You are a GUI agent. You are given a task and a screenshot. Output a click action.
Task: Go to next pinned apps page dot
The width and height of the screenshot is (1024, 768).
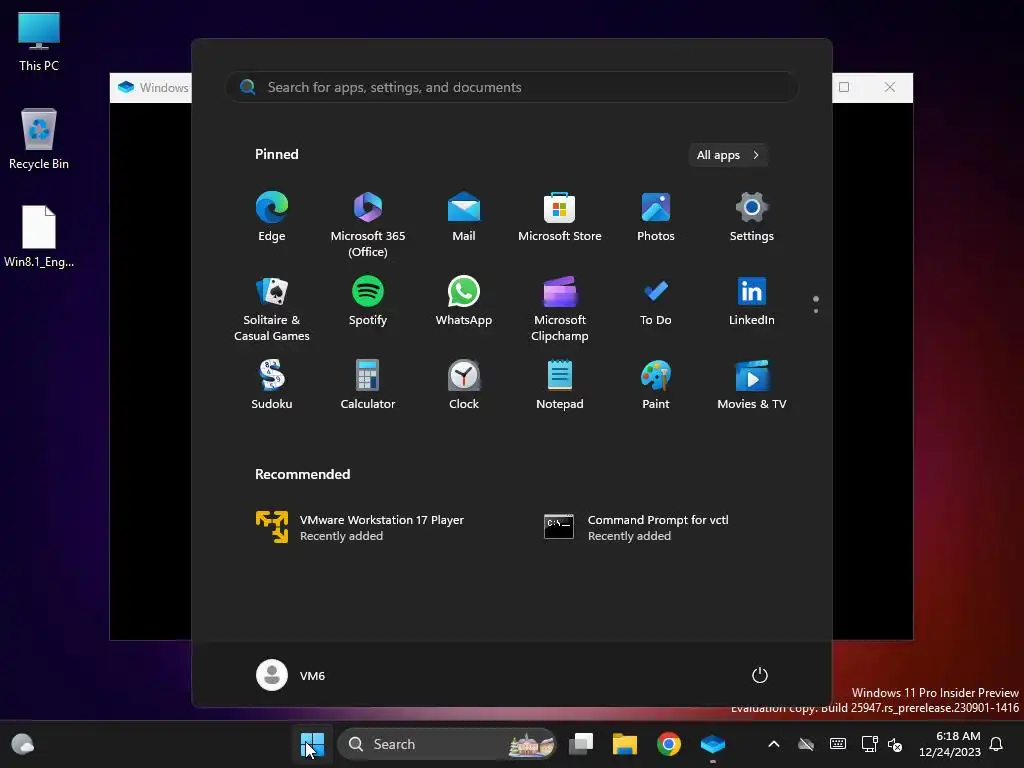(816, 311)
